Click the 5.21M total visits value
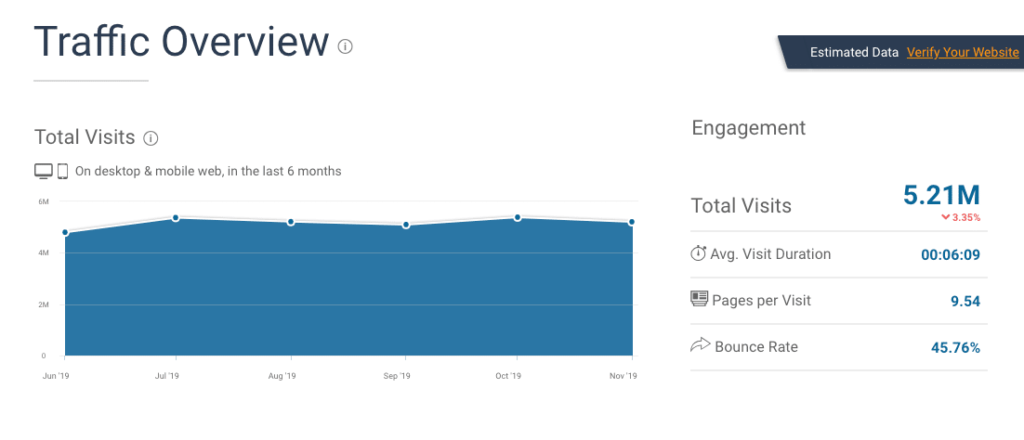Image resolution: width=1024 pixels, height=440 pixels. pos(941,196)
